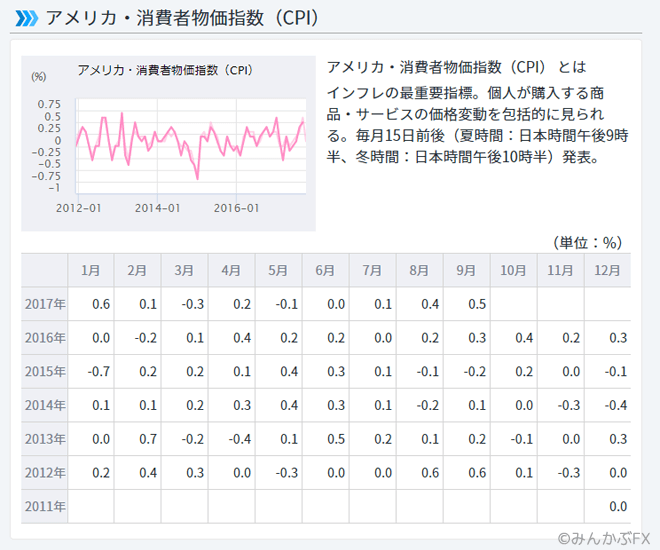Select the 6月 column header
The image size is (660, 550).
(326, 270)
